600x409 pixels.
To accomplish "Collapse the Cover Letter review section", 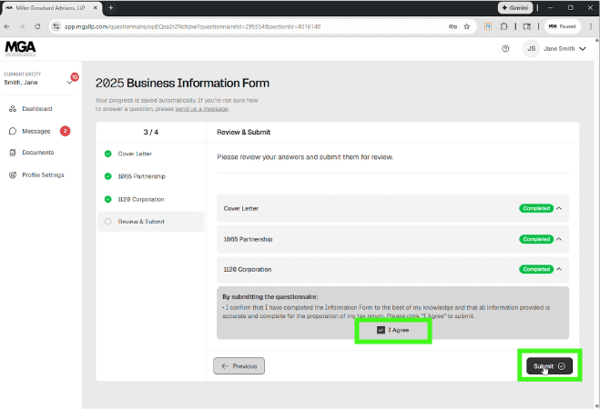I will (x=558, y=209).
